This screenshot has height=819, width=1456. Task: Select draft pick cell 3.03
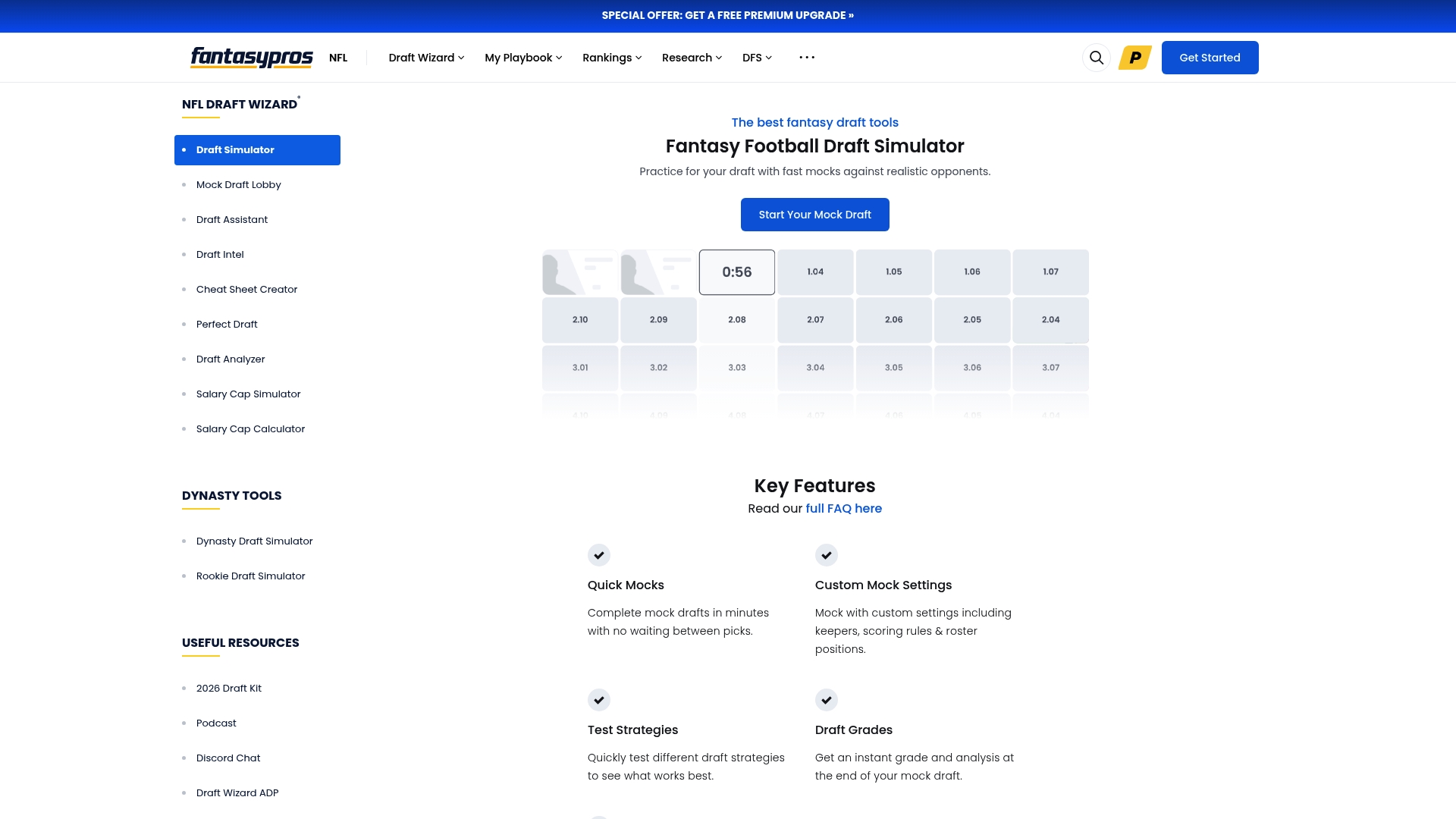click(737, 368)
